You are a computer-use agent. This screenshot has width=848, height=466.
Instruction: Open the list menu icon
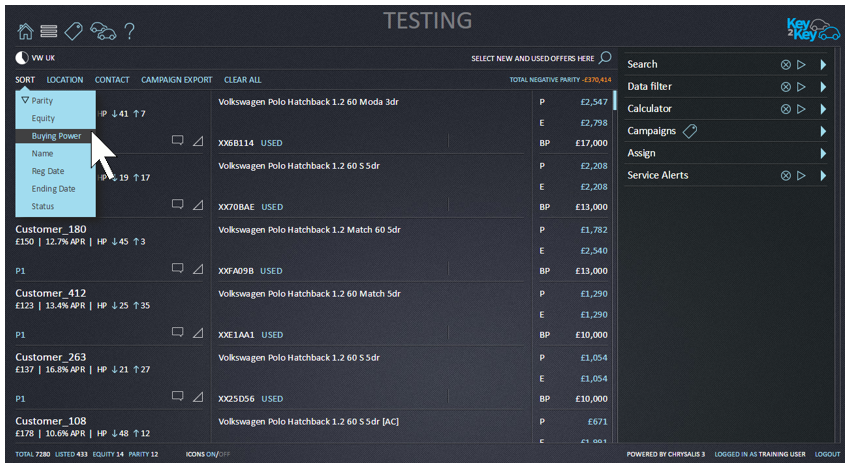click(49, 31)
